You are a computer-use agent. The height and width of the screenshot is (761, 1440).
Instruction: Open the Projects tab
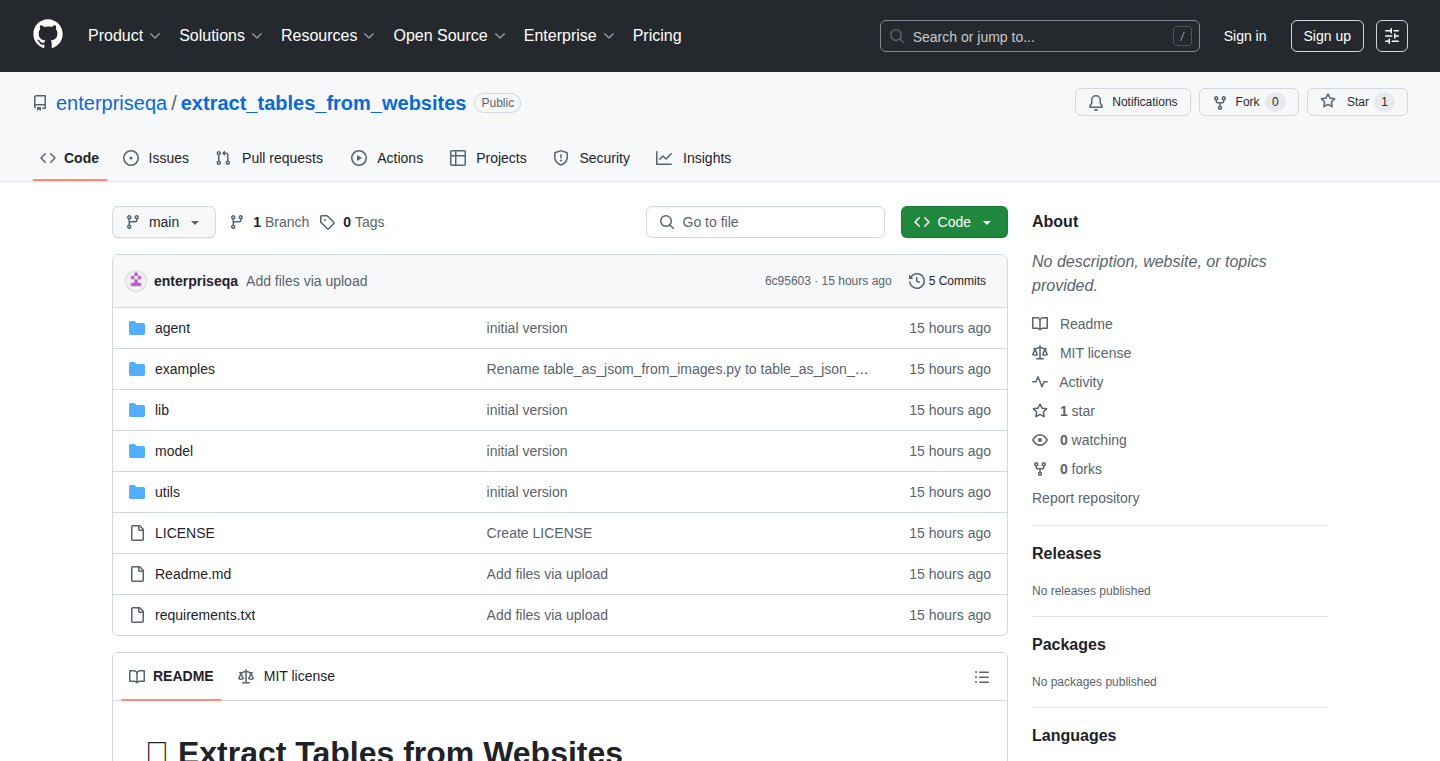click(x=488, y=158)
